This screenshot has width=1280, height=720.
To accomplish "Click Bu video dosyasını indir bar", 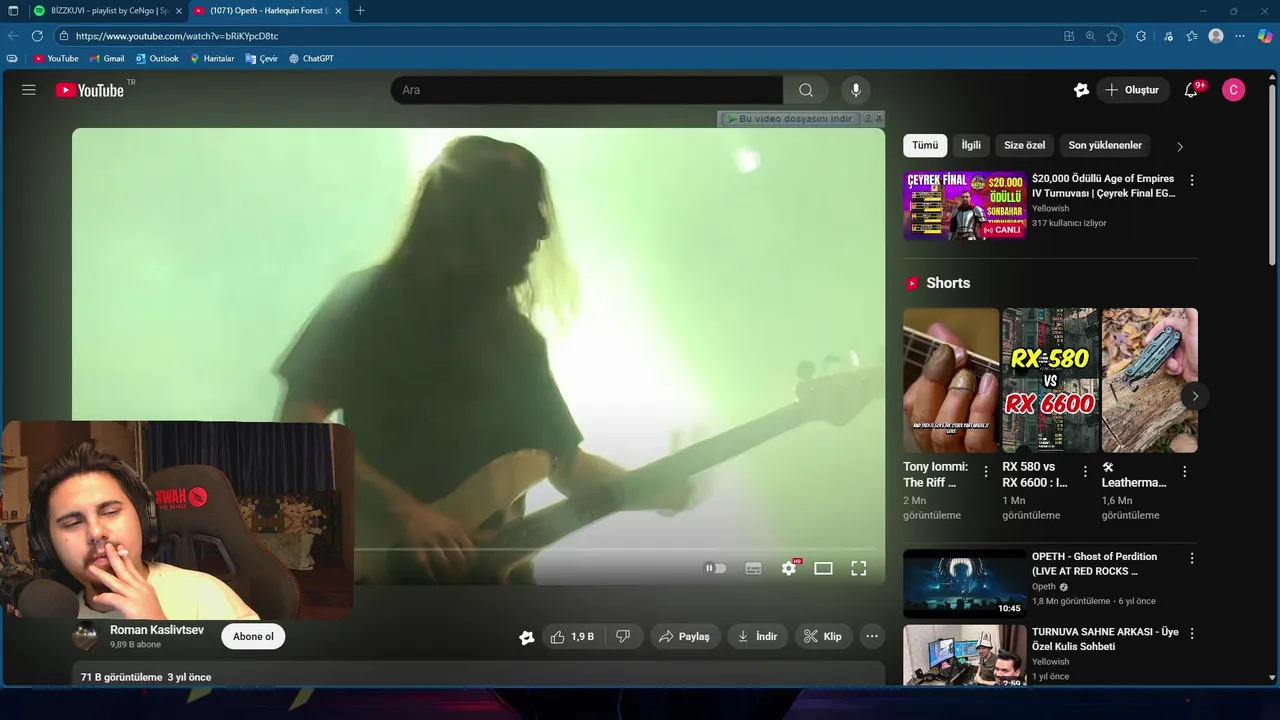I will pyautogui.click(x=793, y=119).
